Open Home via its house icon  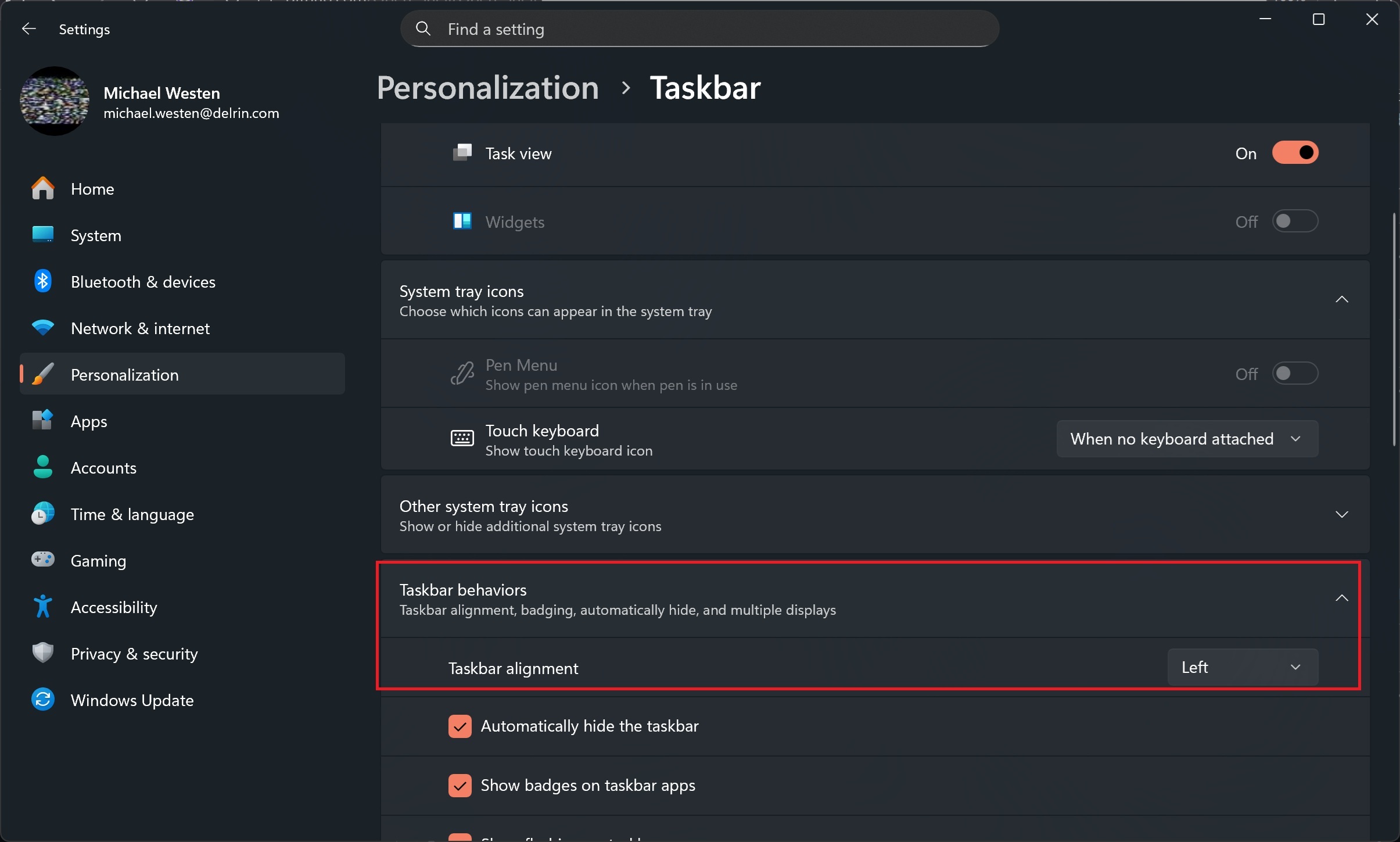[43, 189]
